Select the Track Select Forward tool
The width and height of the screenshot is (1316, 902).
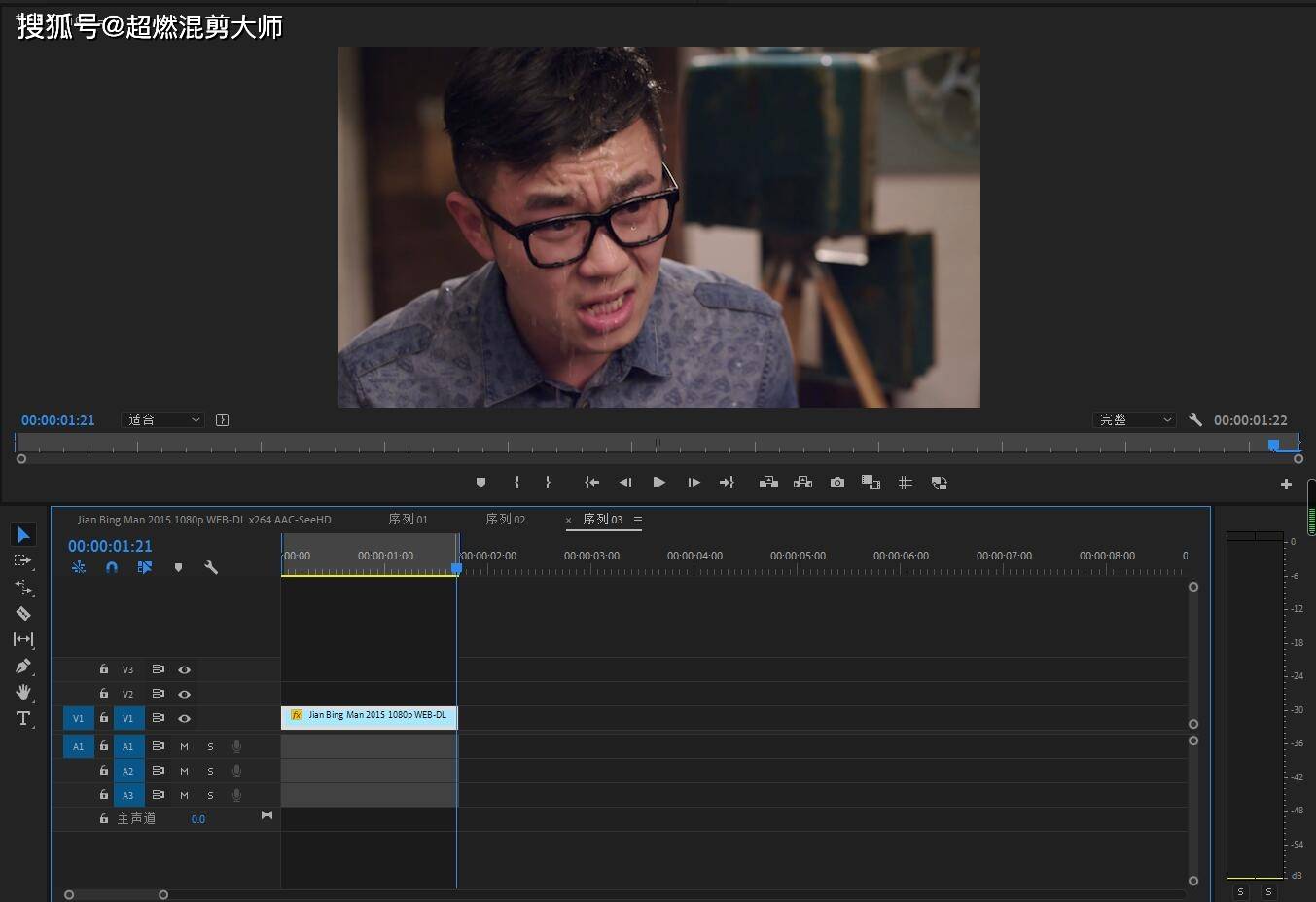point(23,560)
